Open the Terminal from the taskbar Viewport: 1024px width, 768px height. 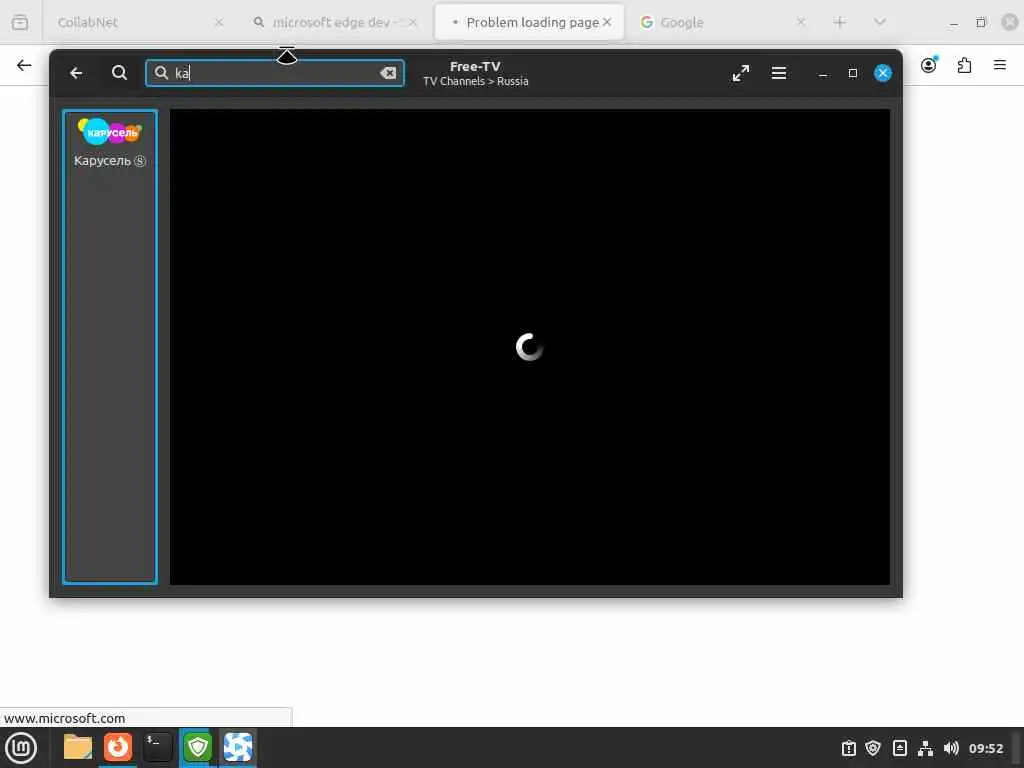click(157, 747)
